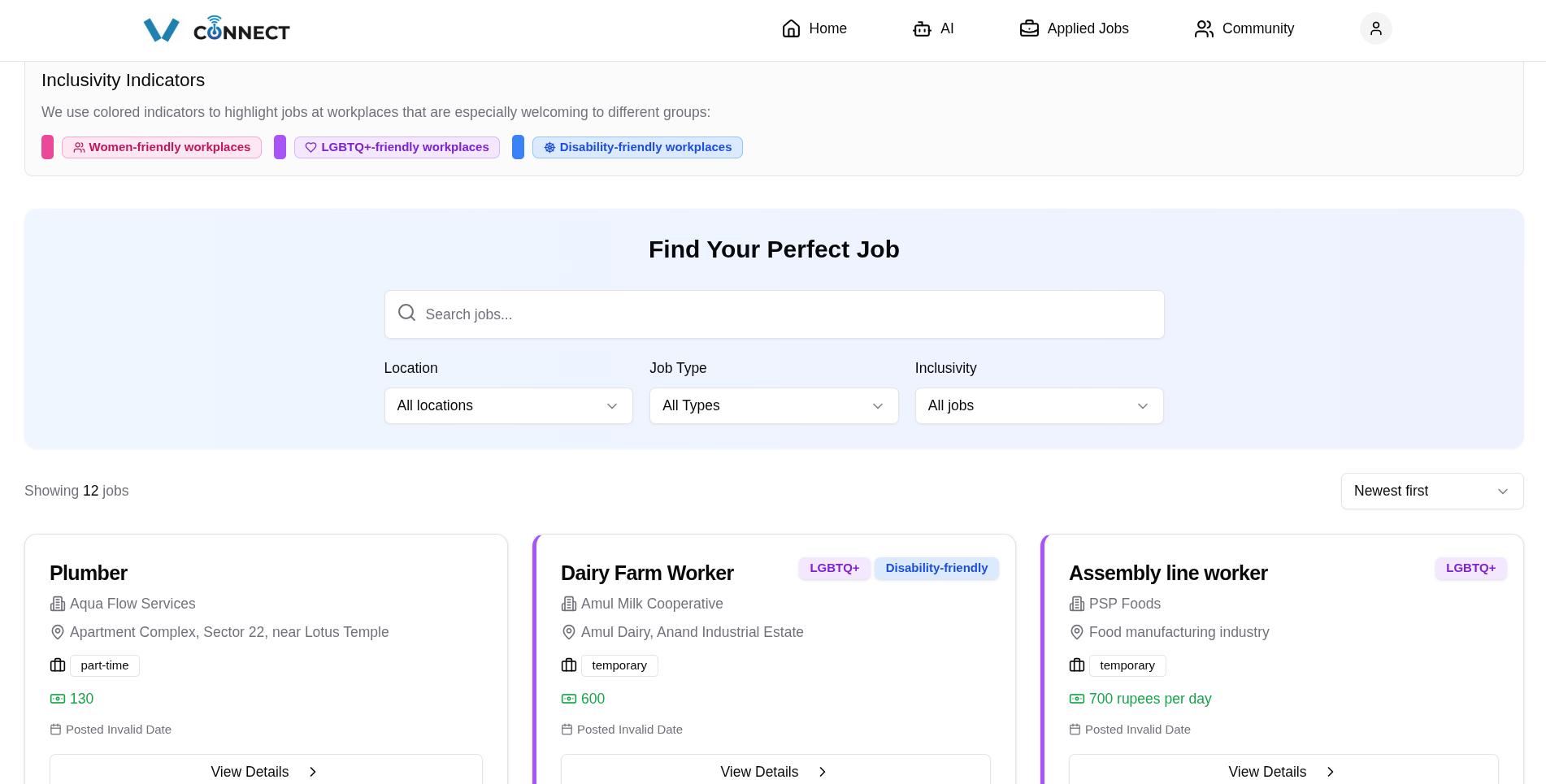Click the Plumber location pin icon
Viewport: 1546px width, 784px height.
pos(58,632)
